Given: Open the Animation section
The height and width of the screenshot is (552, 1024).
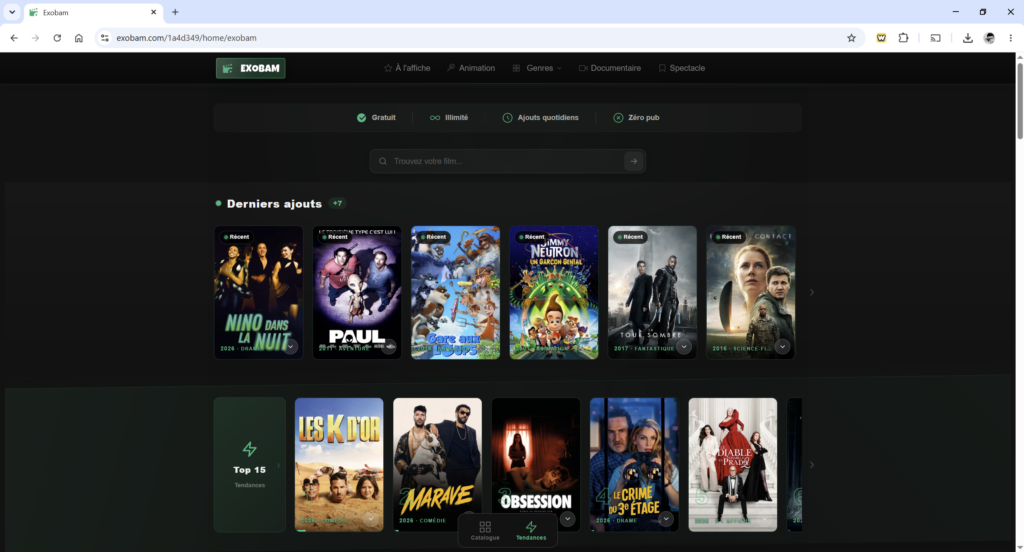Looking at the screenshot, I should pos(471,68).
